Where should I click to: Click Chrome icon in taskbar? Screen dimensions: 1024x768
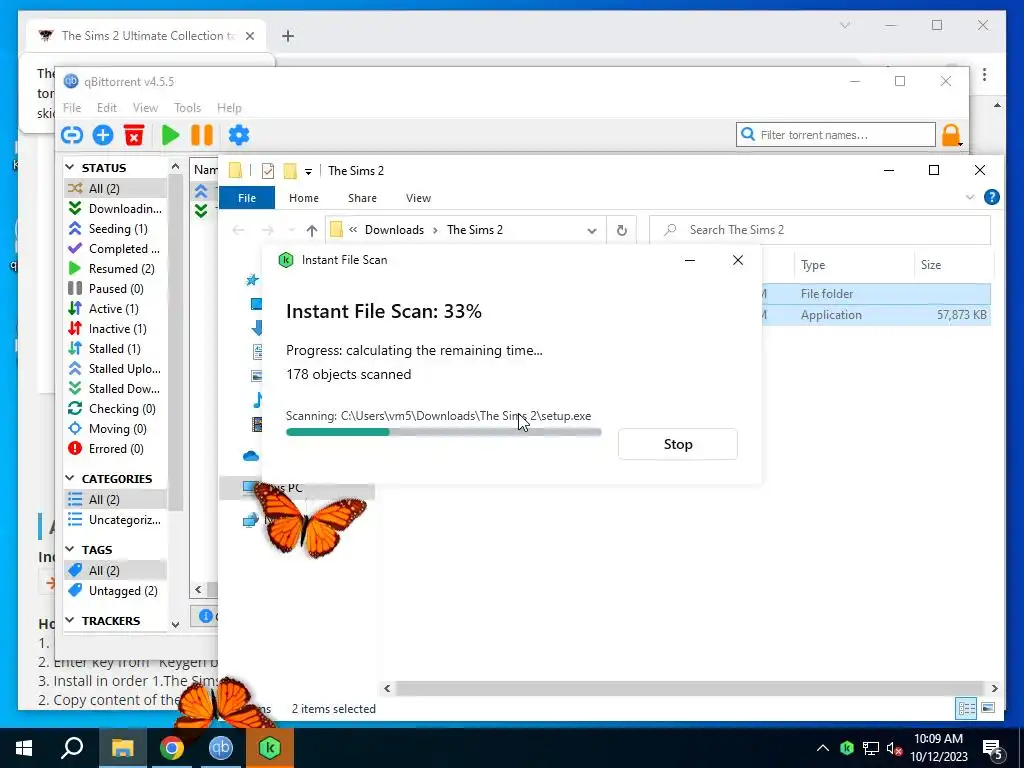[172, 748]
